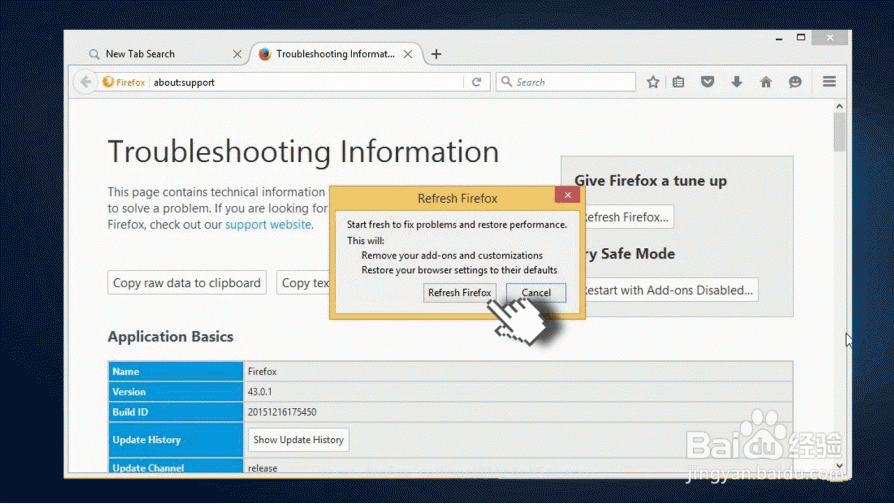Confirm with the Refresh Firefox dialog button

[x=460, y=292]
